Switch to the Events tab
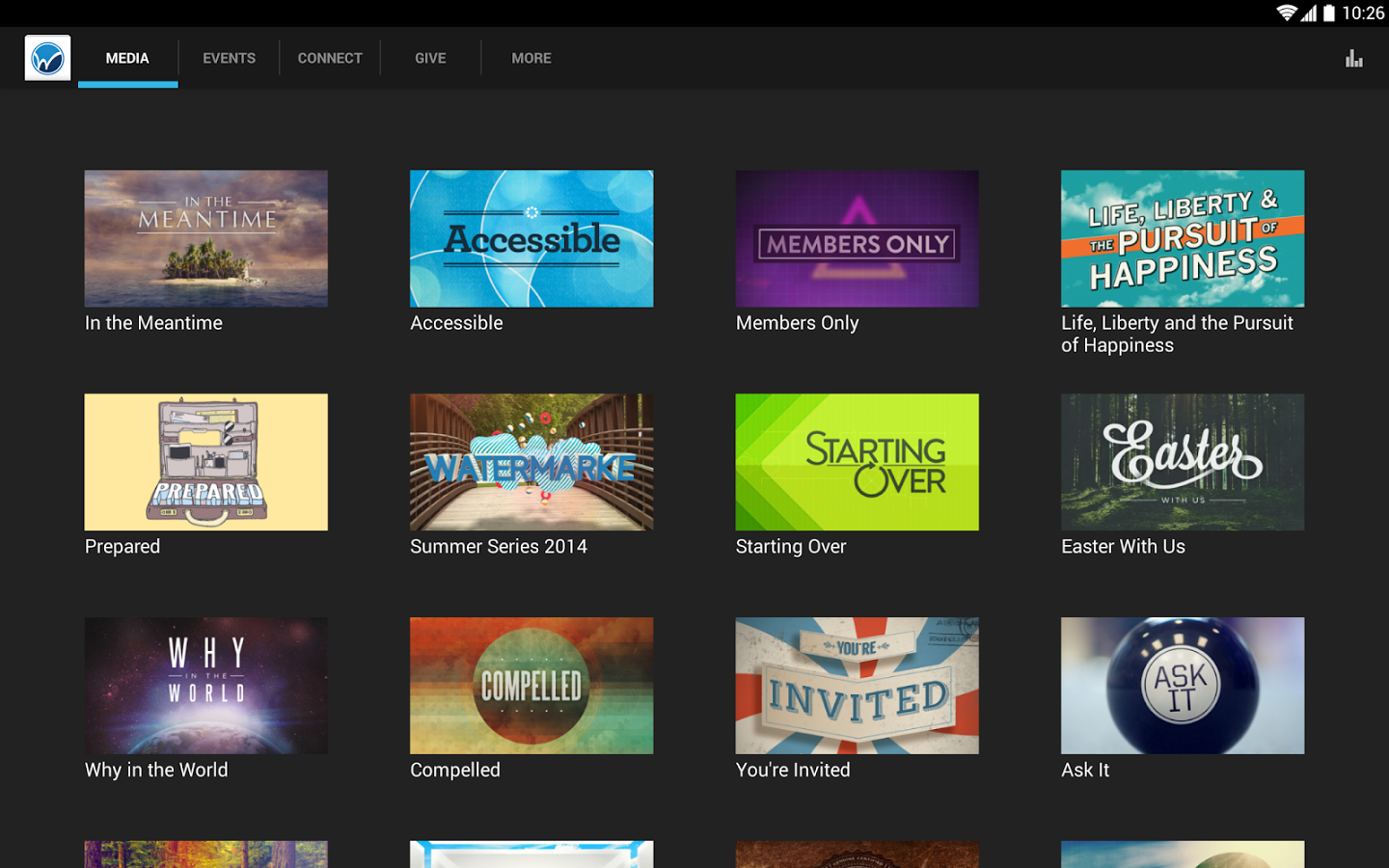Image resolution: width=1389 pixels, height=868 pixels. point(229,58)
